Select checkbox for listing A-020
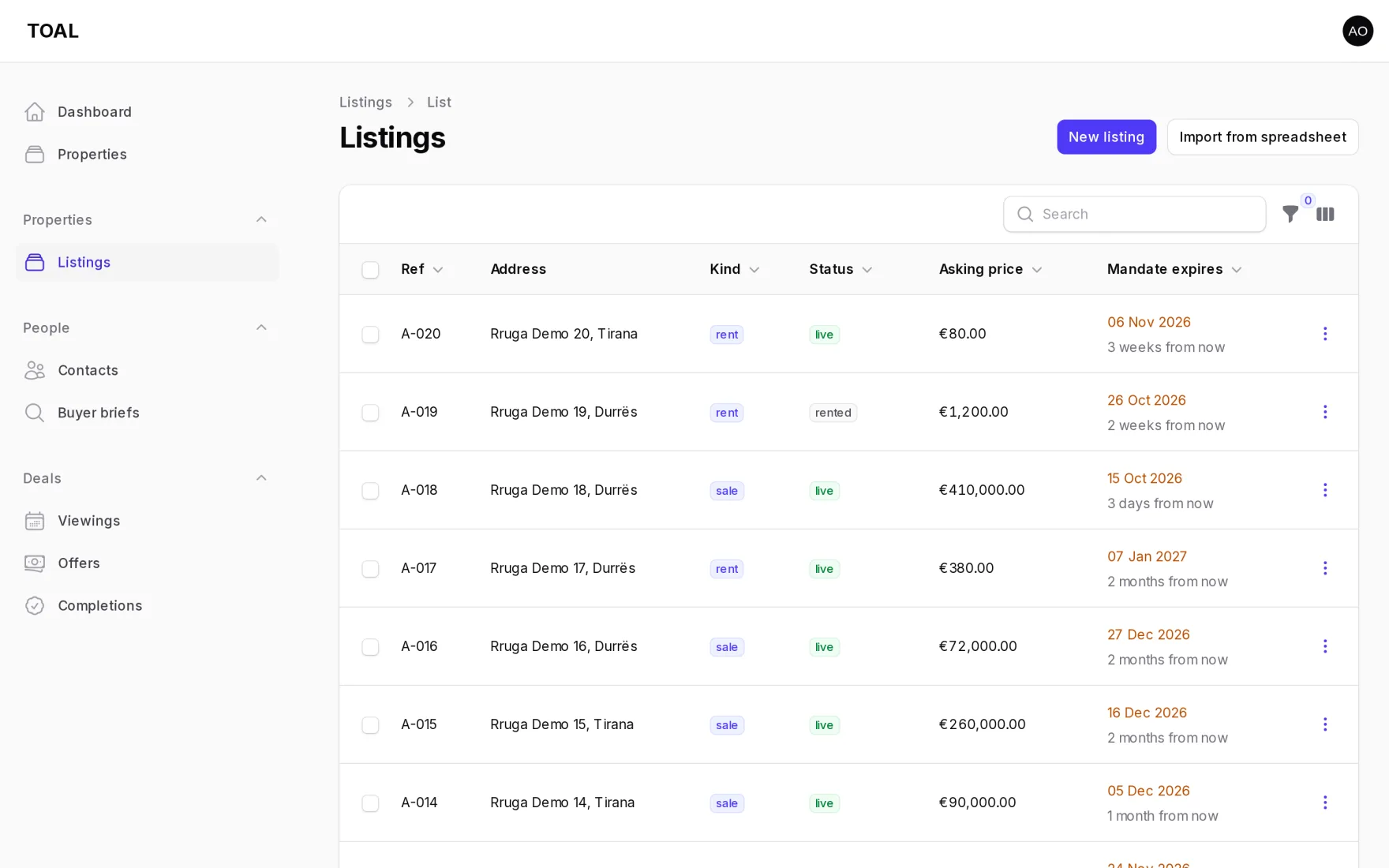Screen dimensions: 1389x868 tap(370, 335)
